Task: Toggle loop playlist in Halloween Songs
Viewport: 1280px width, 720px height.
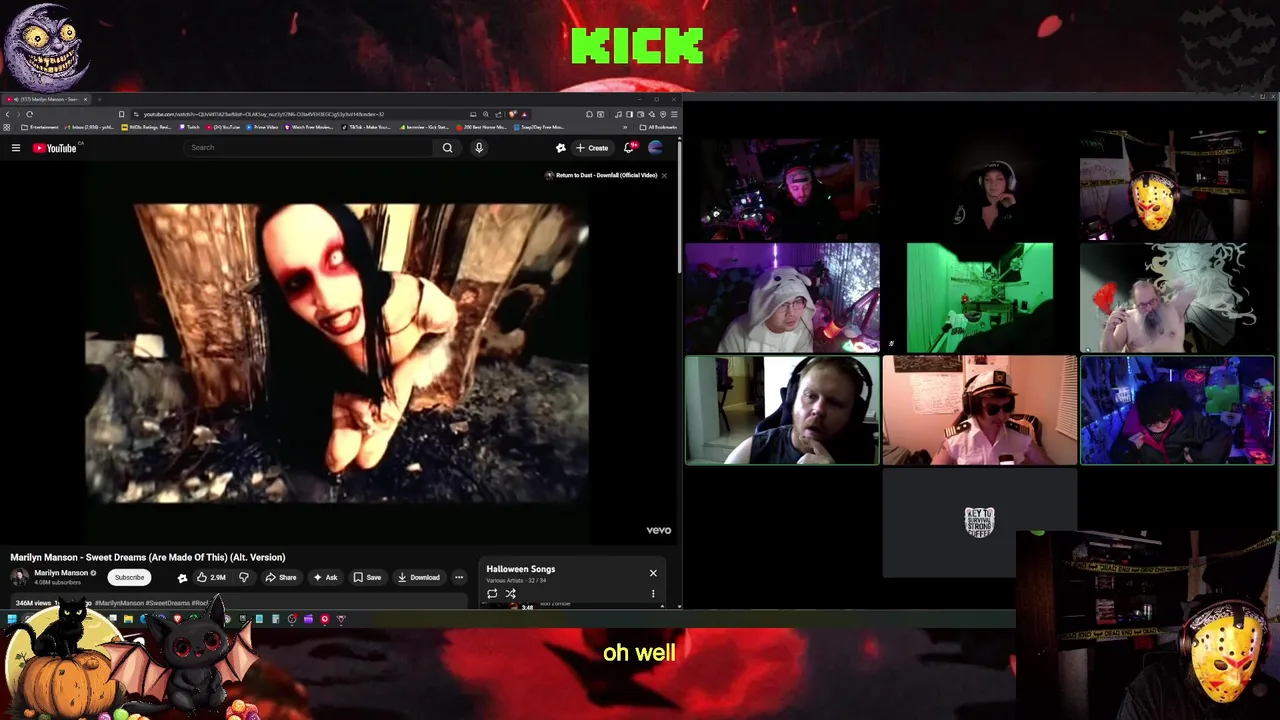Action: (492, 593)
